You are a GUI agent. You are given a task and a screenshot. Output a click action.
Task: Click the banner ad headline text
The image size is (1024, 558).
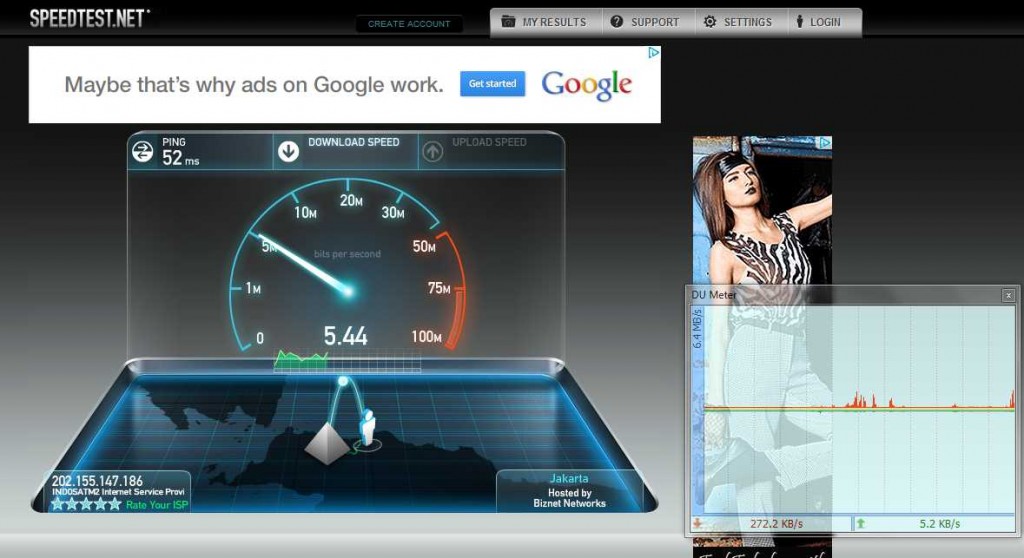coord(253,85)
